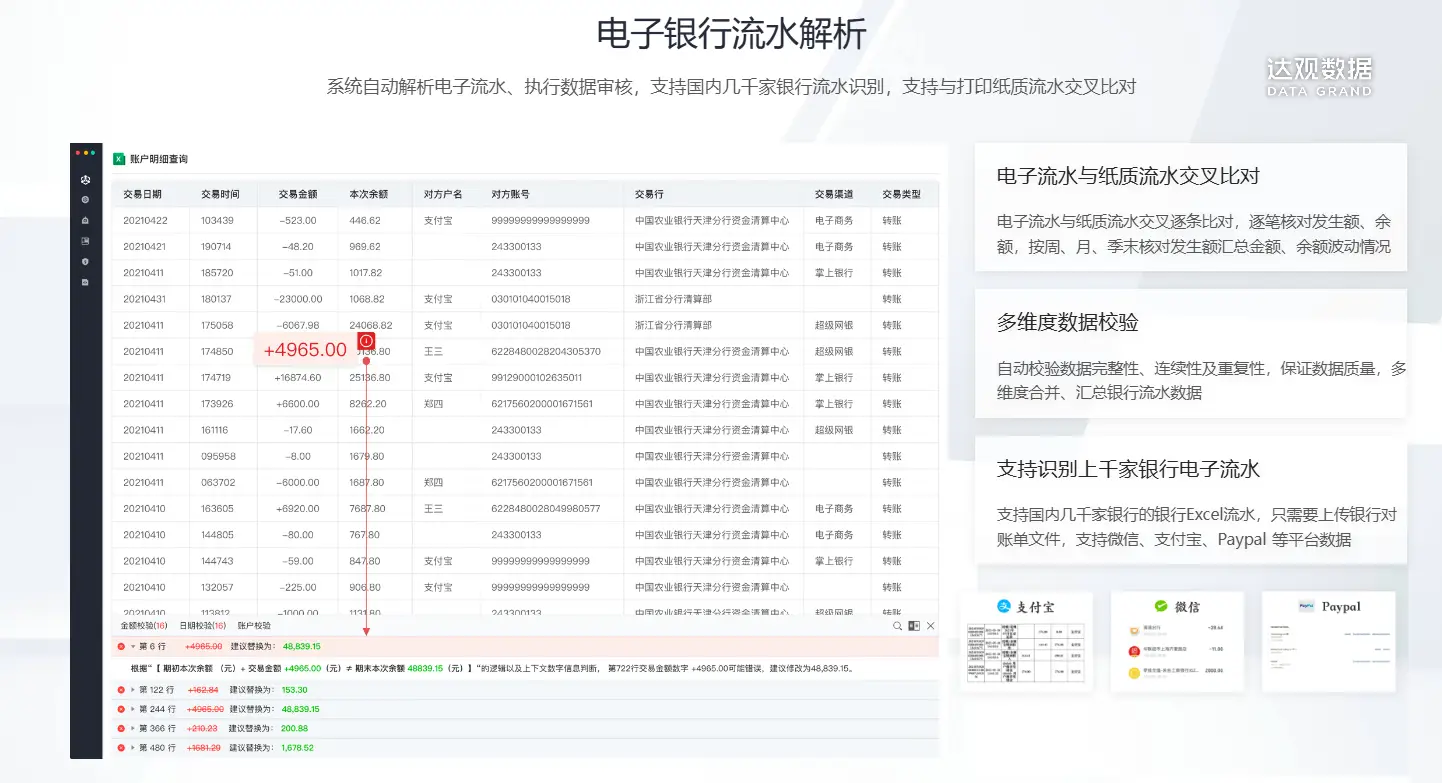Click the green Excel icon beside 账户明细查询
The width and height of the screenshot is (1442, 783).
point(119,159)
